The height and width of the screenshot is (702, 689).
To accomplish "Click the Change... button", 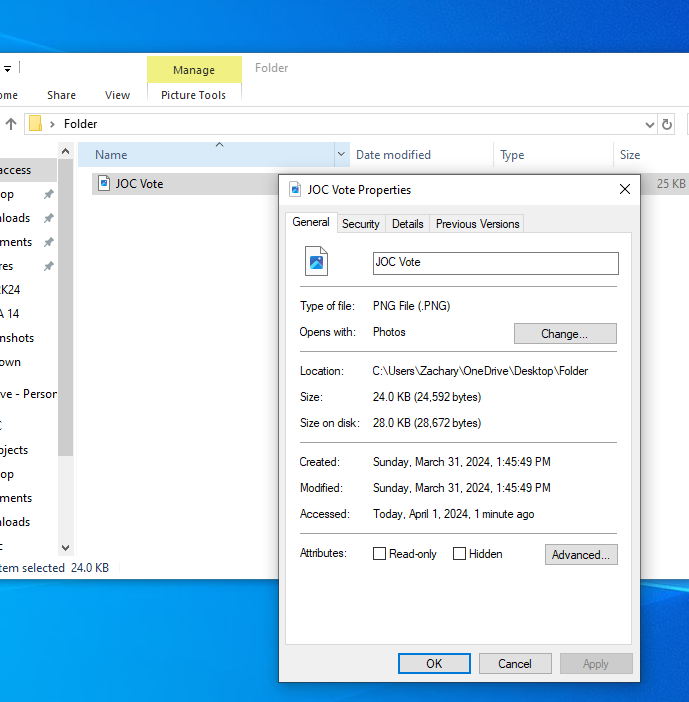I will (565, 334).
